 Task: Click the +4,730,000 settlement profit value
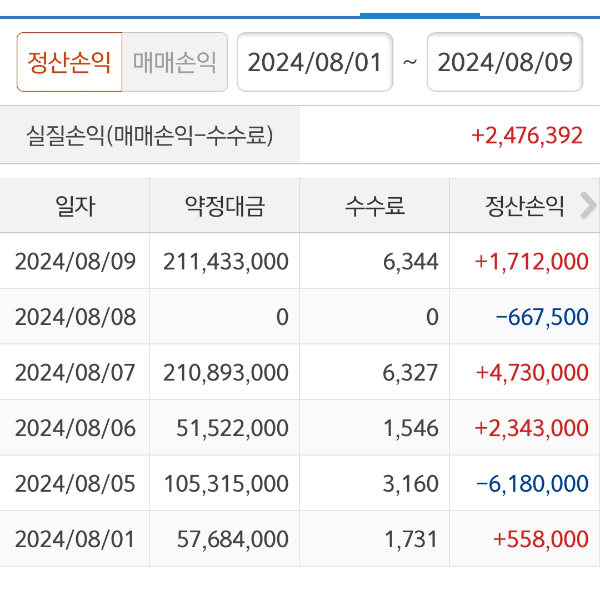tap(532, 373)
